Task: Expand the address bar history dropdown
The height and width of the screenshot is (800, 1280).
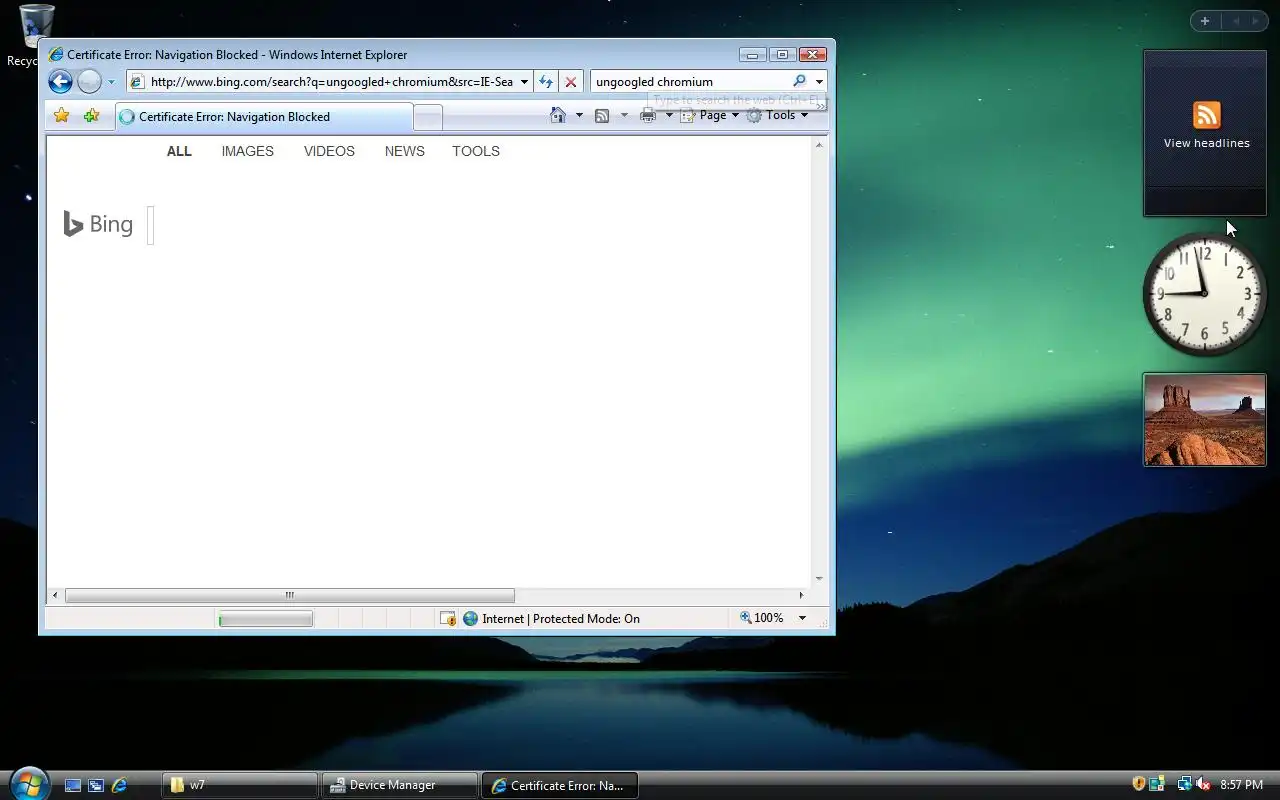Action: coord(524,82)
